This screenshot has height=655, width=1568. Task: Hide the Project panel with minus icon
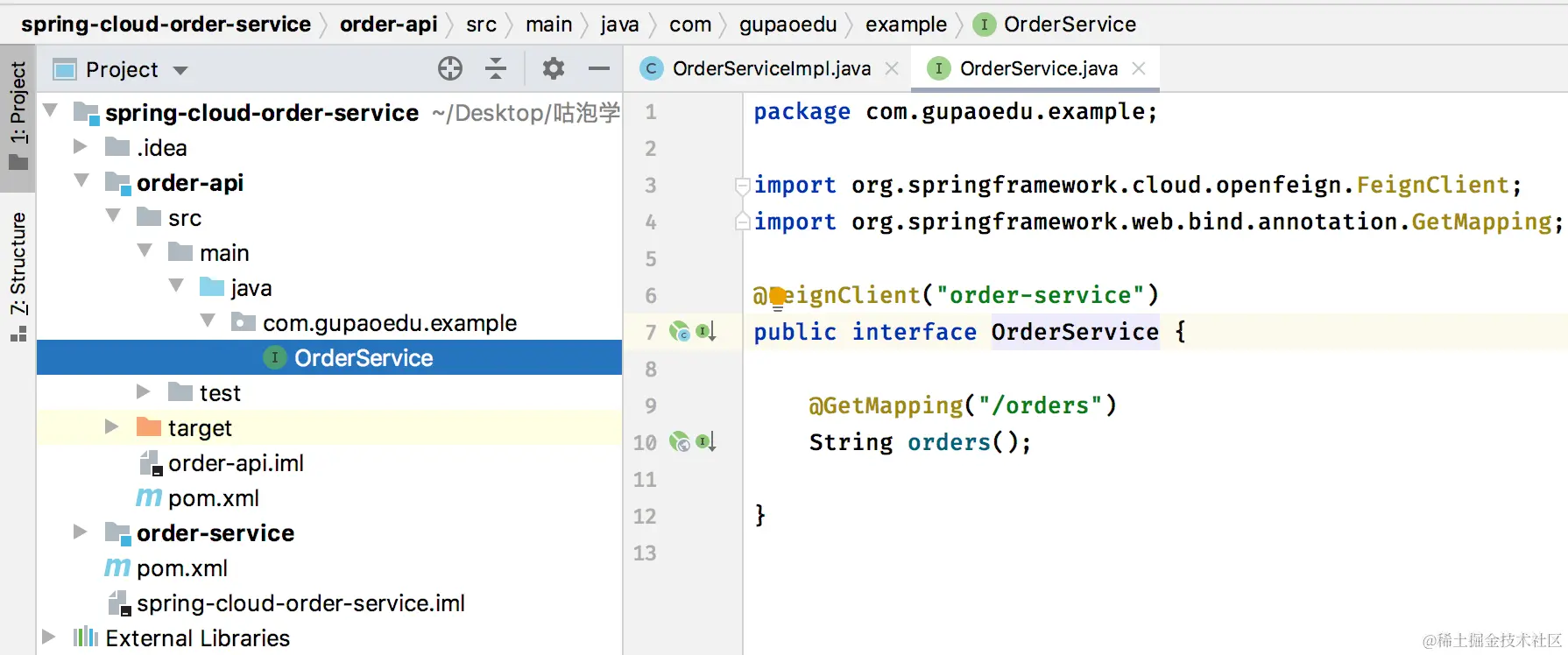(x=599, y=68)
